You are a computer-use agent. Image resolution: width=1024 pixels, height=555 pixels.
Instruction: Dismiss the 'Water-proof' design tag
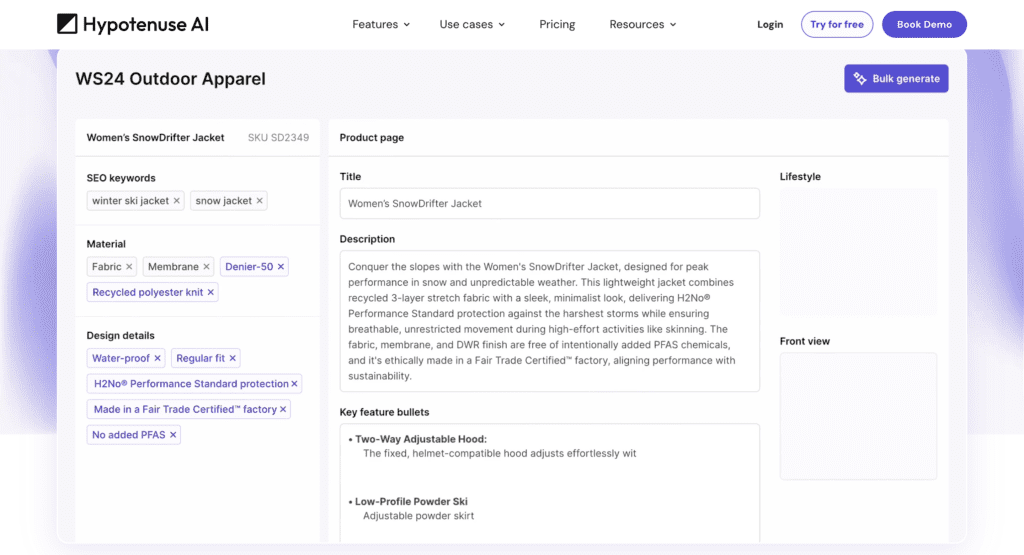tap(158, 358)
